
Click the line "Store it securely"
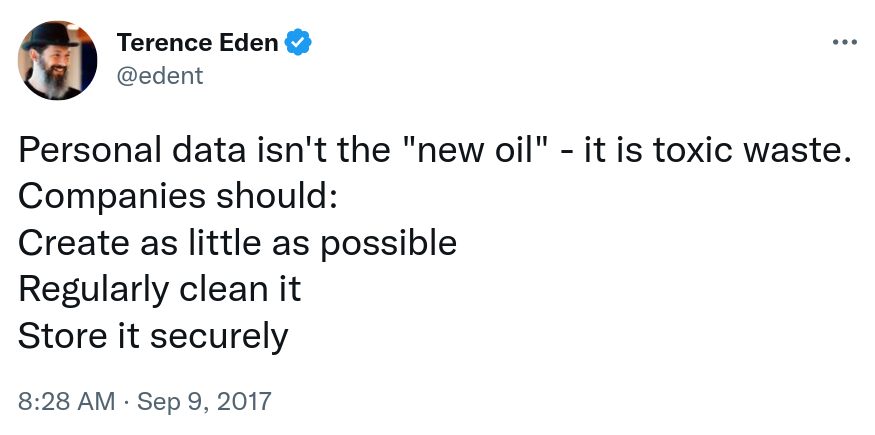(x=152, y=335)
